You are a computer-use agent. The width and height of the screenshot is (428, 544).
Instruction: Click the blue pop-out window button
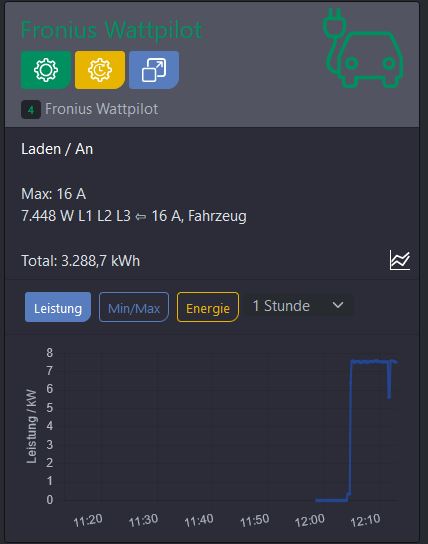click(x=154, y=70)
